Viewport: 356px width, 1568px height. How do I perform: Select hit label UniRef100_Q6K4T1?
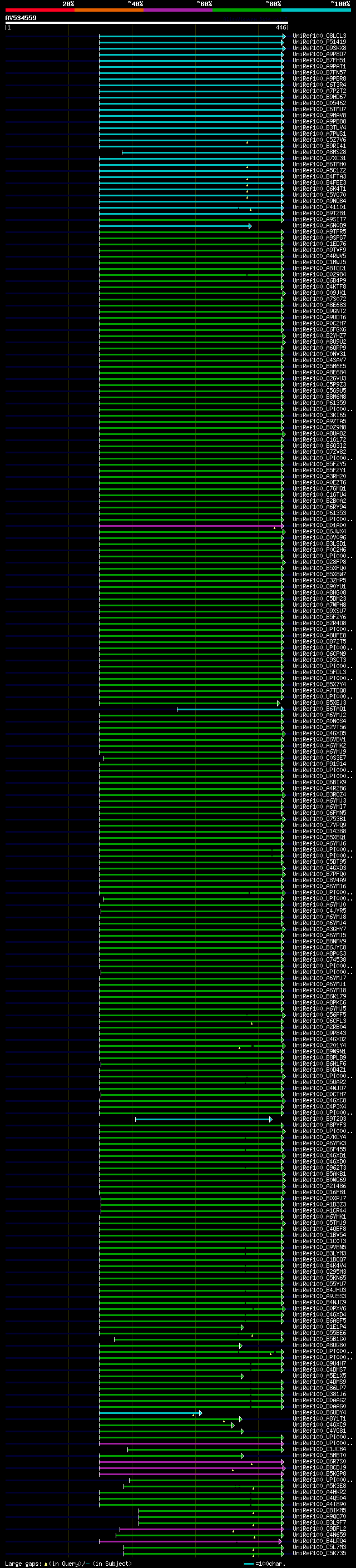tap(319, 189)
